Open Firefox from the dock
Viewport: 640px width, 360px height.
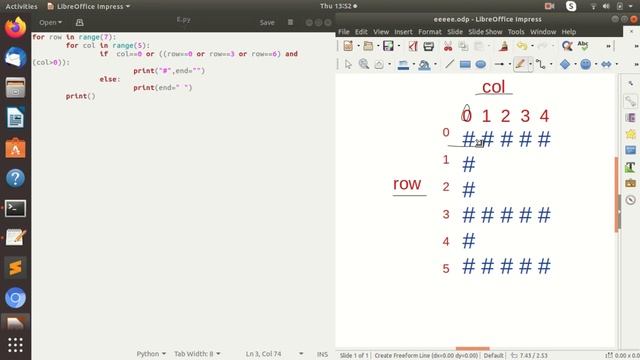(15, 28)
